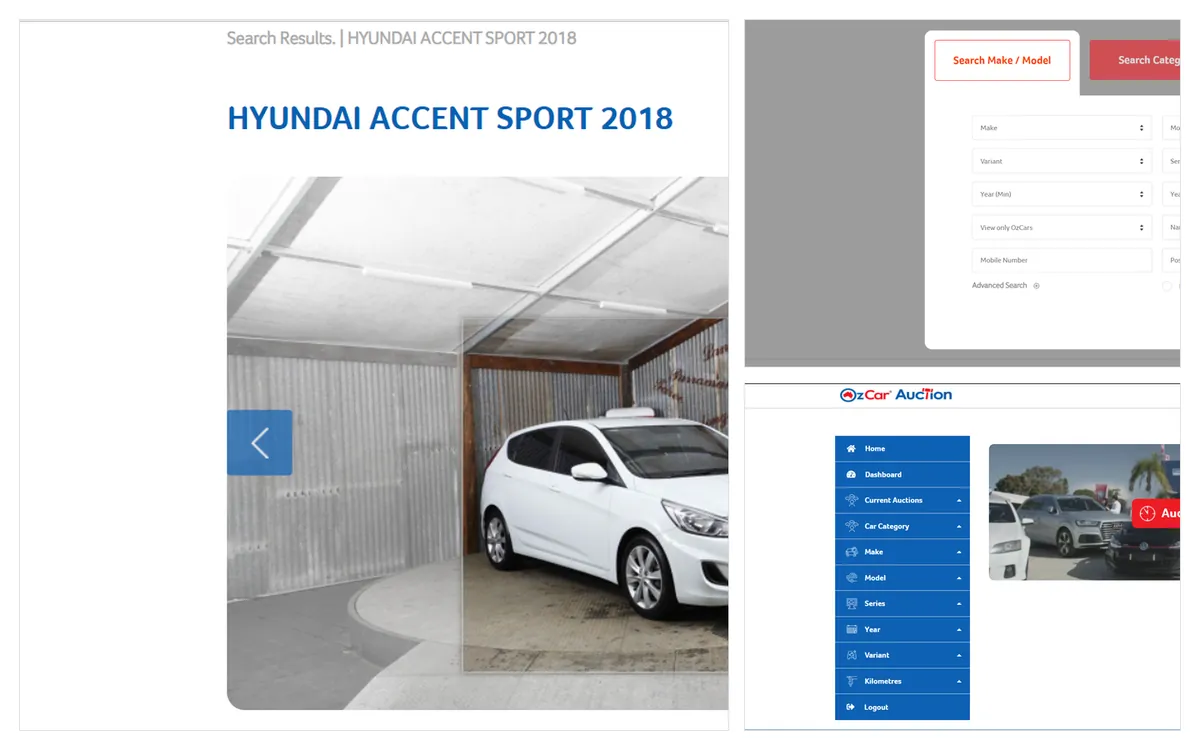
Task: Click the OzCar Auction logo
Action: 896,395
